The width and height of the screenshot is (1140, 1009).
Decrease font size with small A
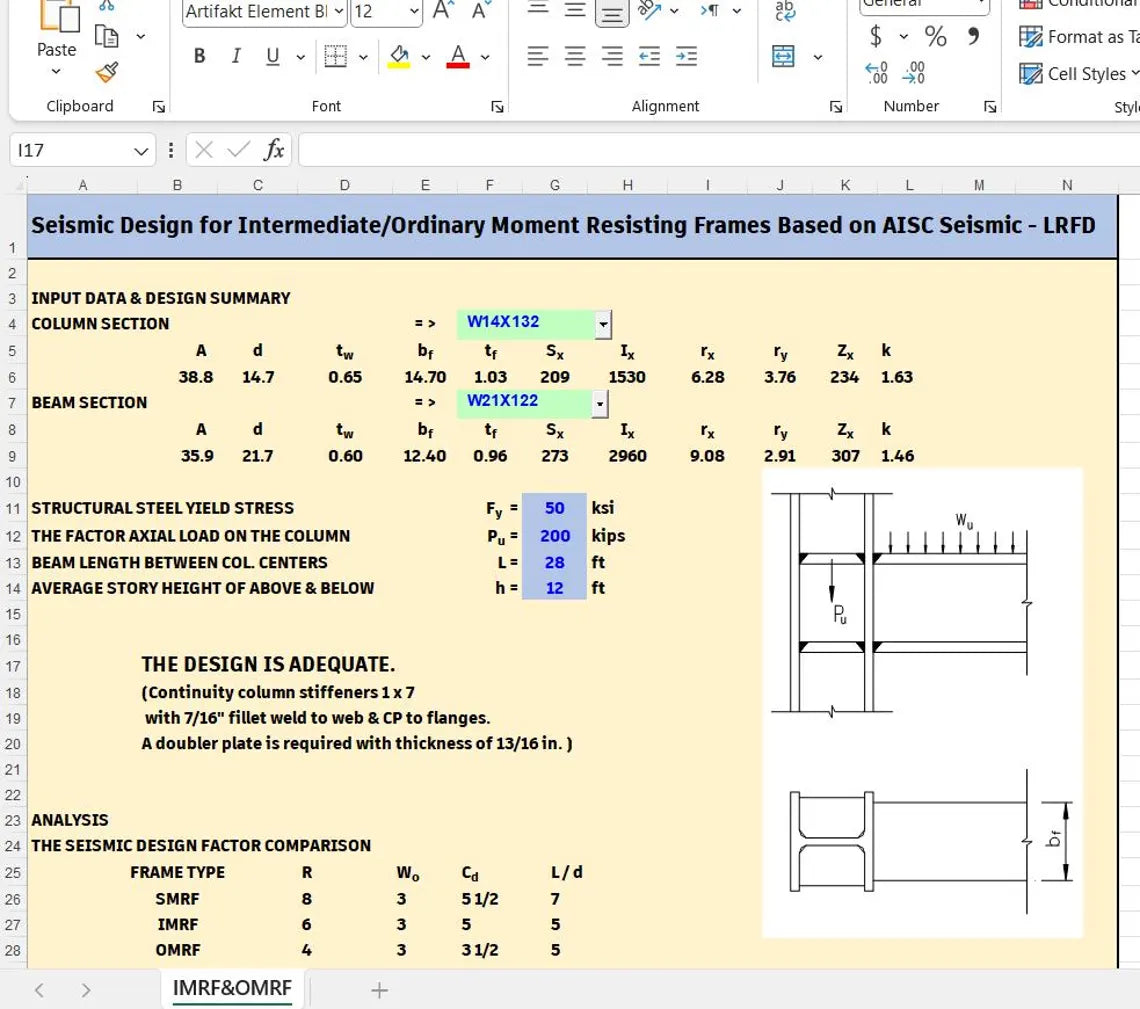click(x=481, y=11)
